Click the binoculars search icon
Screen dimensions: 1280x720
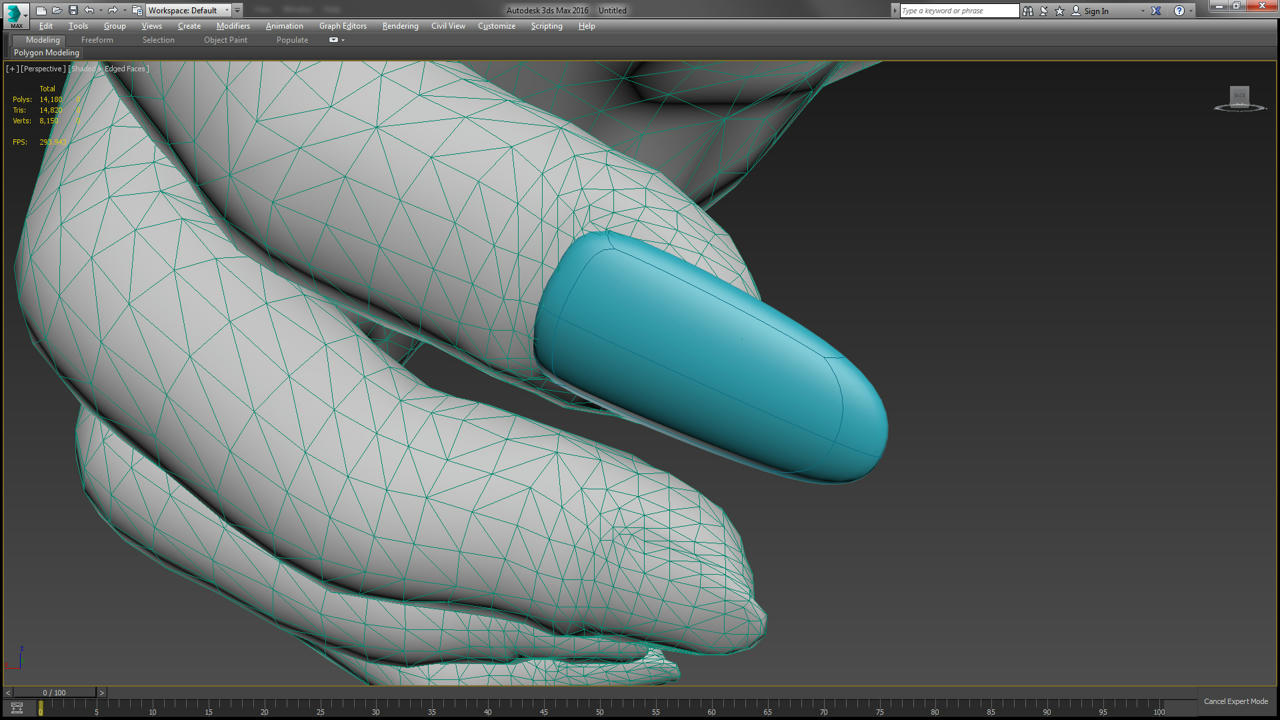tap(1028, 10)
